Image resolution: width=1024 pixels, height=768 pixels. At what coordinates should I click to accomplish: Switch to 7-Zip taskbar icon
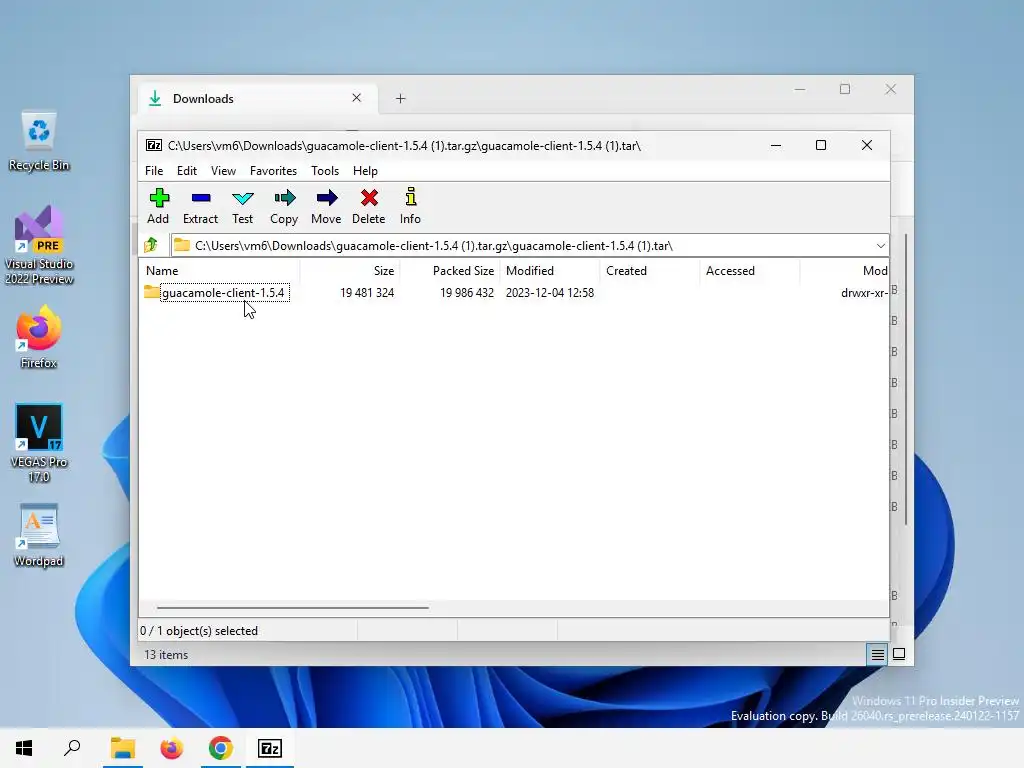click(270, 748)
